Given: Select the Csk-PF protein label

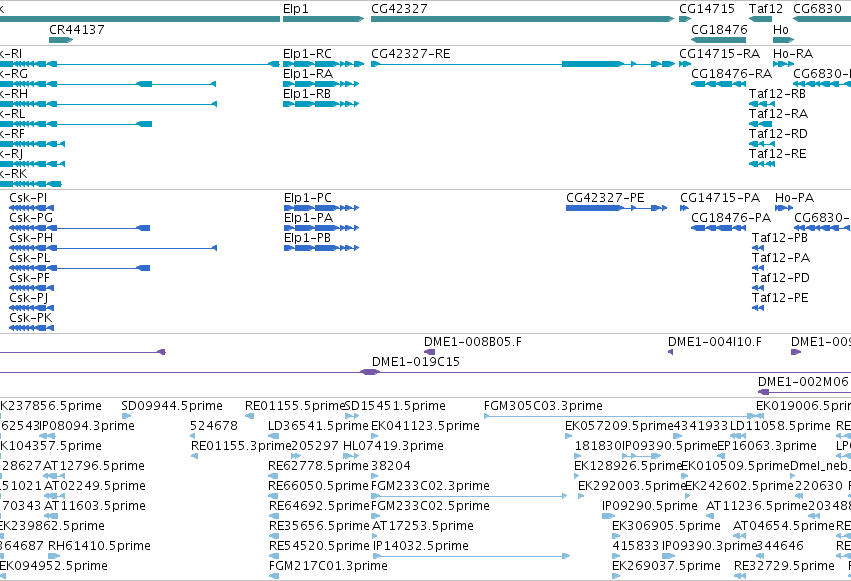Looking at the screenshot, I should pyautogui.click(x=29, y=278).
